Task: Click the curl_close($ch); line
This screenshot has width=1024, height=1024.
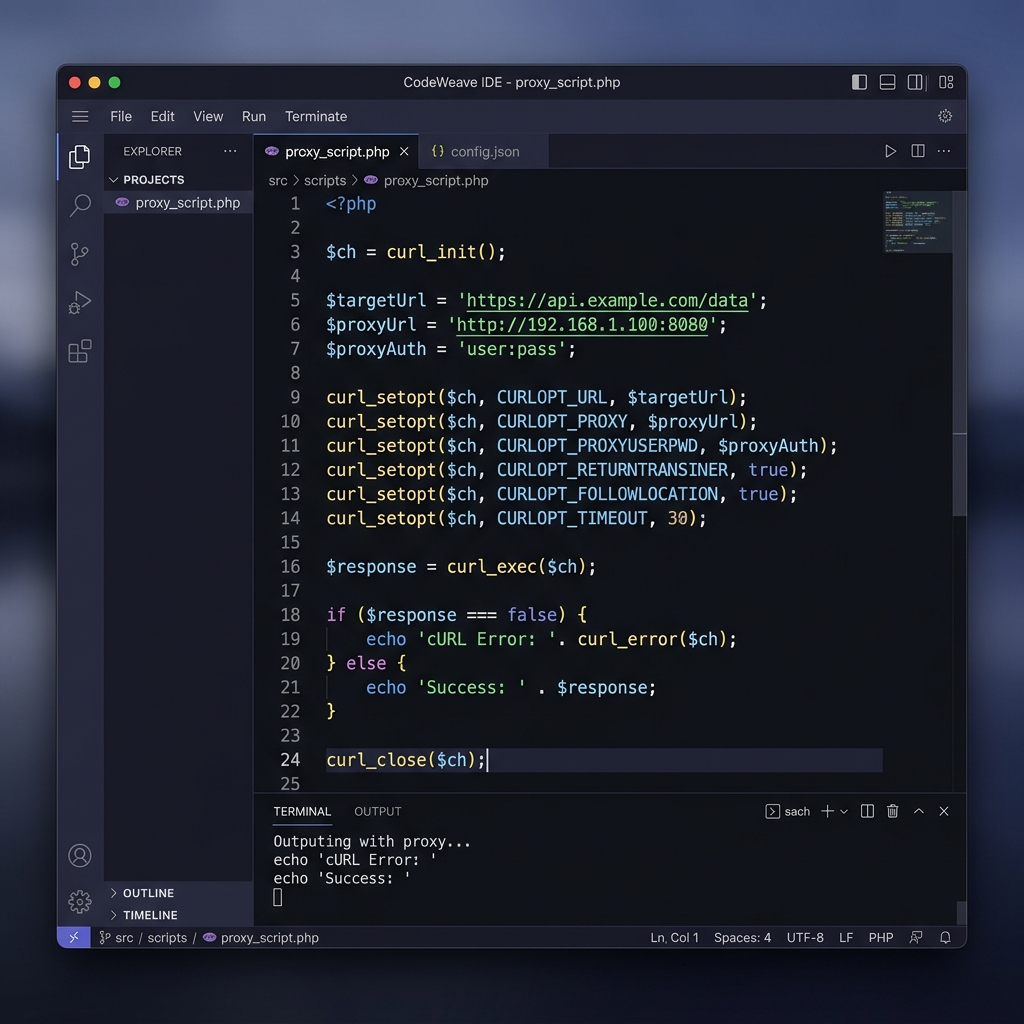Action: tap(604, 760)
